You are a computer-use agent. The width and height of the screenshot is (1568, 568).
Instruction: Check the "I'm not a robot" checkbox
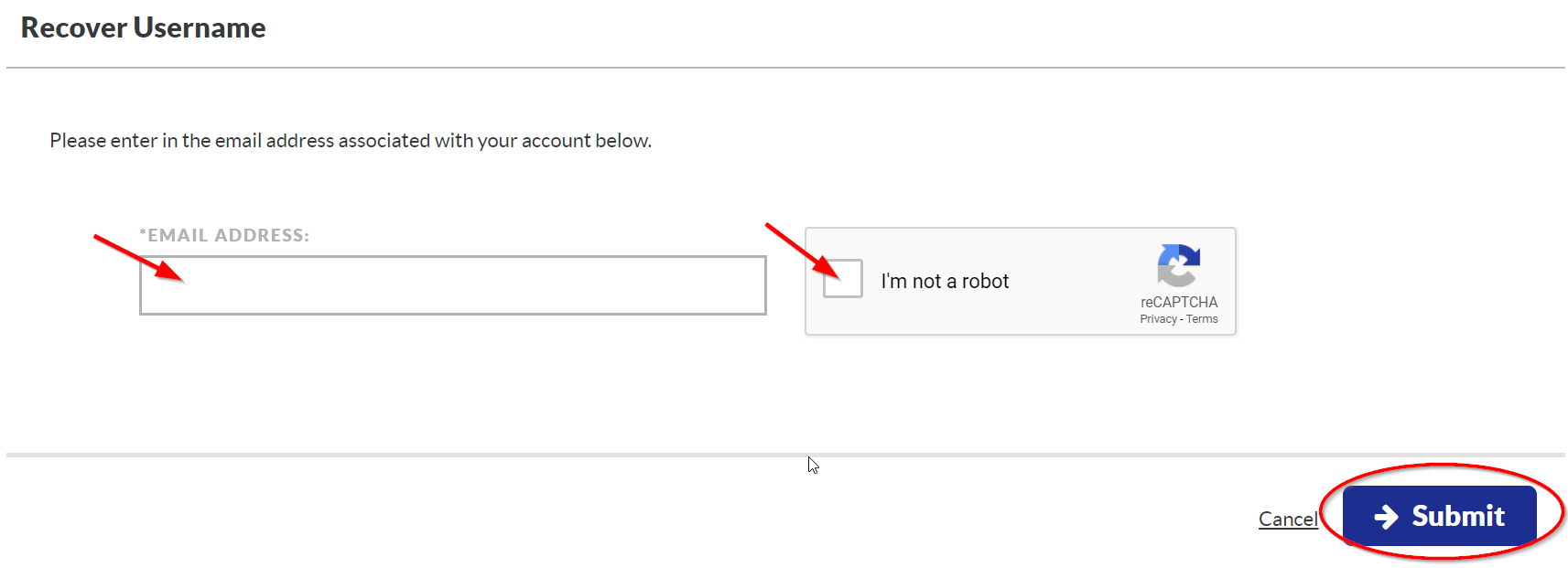[x=842, y=279]
